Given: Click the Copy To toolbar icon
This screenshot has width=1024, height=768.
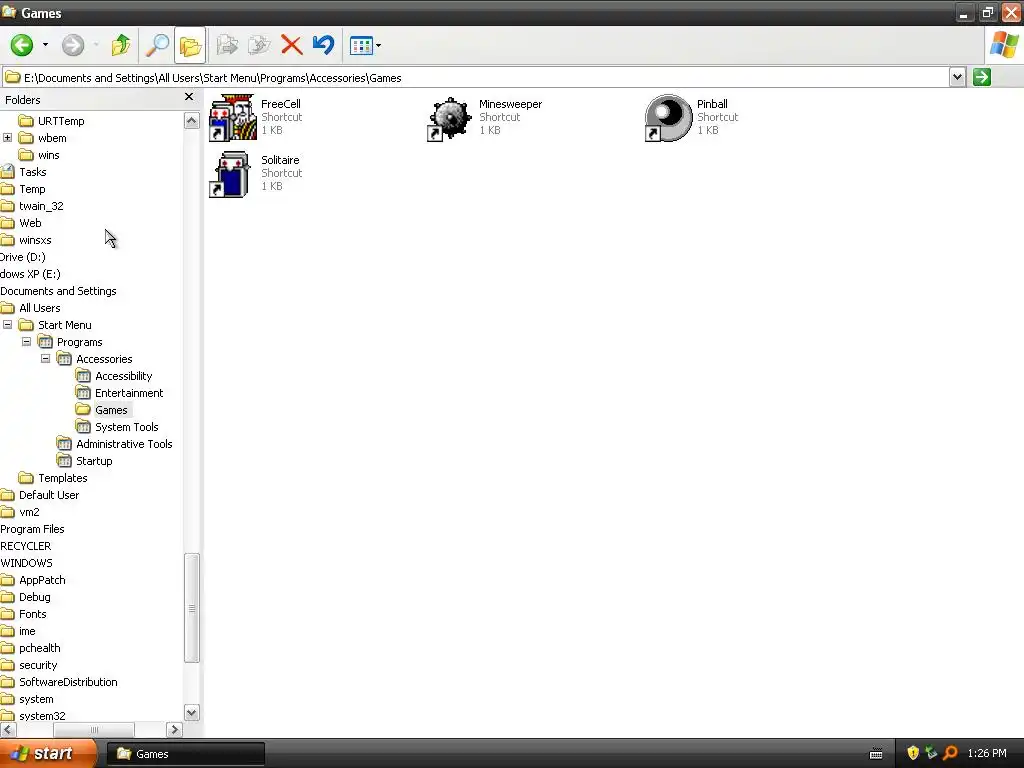Looking at the screenshot, I should (259, 45).
